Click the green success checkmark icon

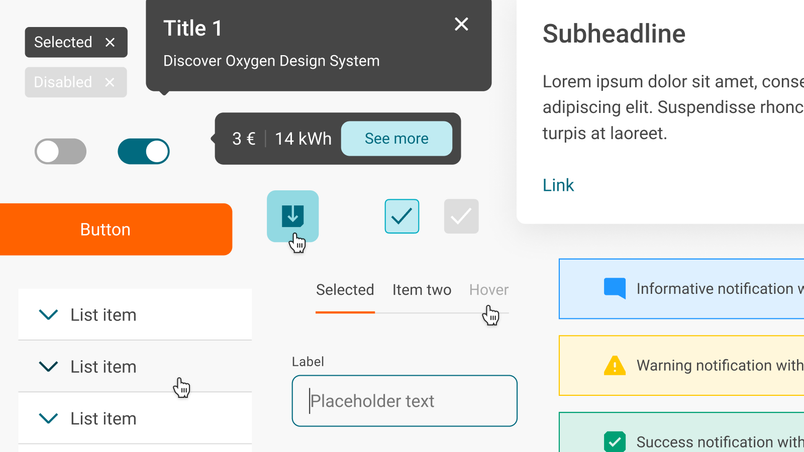point(615,441)
